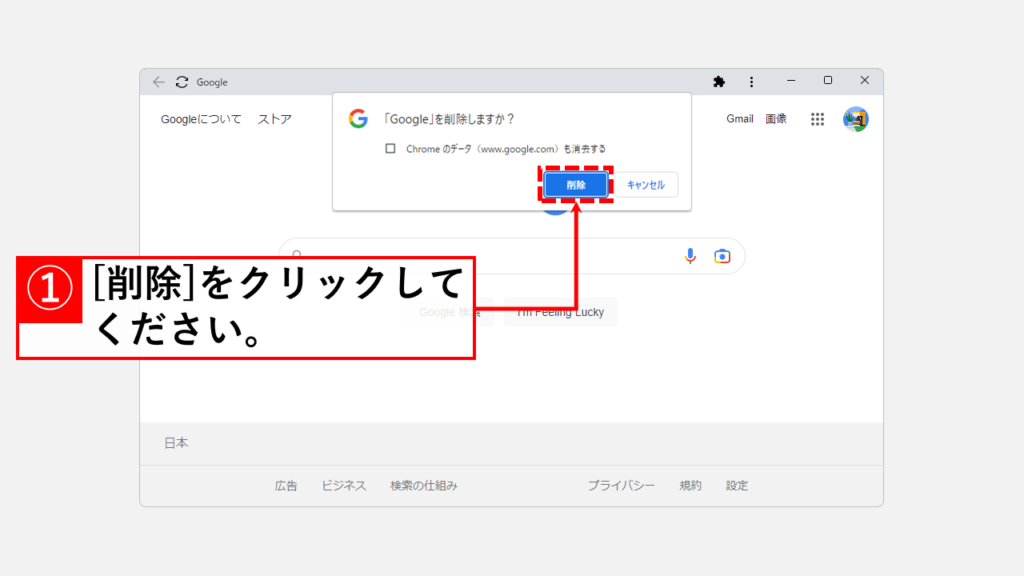Open the 検索の仕組み footer link
The width and height of the screenshot is (1024, 576).
[424, 486]
